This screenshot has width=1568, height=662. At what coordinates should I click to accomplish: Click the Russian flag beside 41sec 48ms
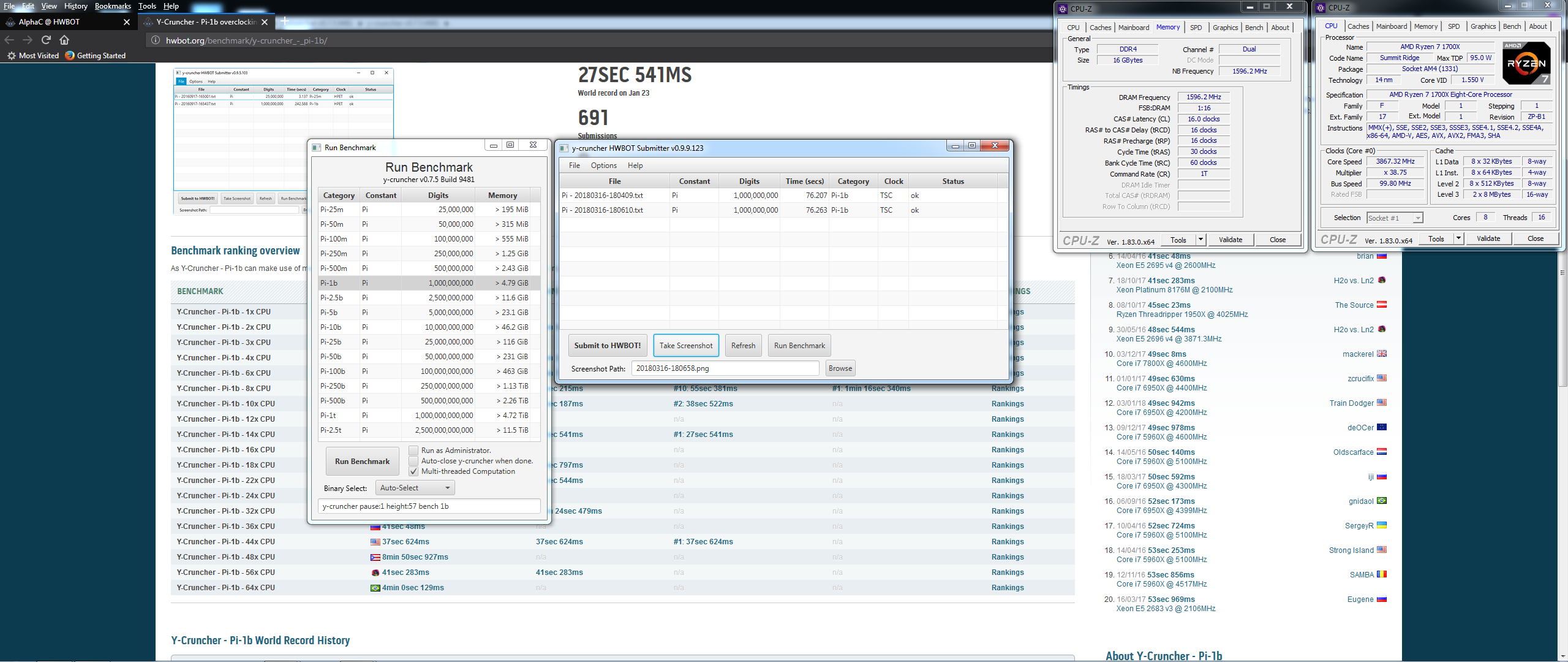point(375,527)
